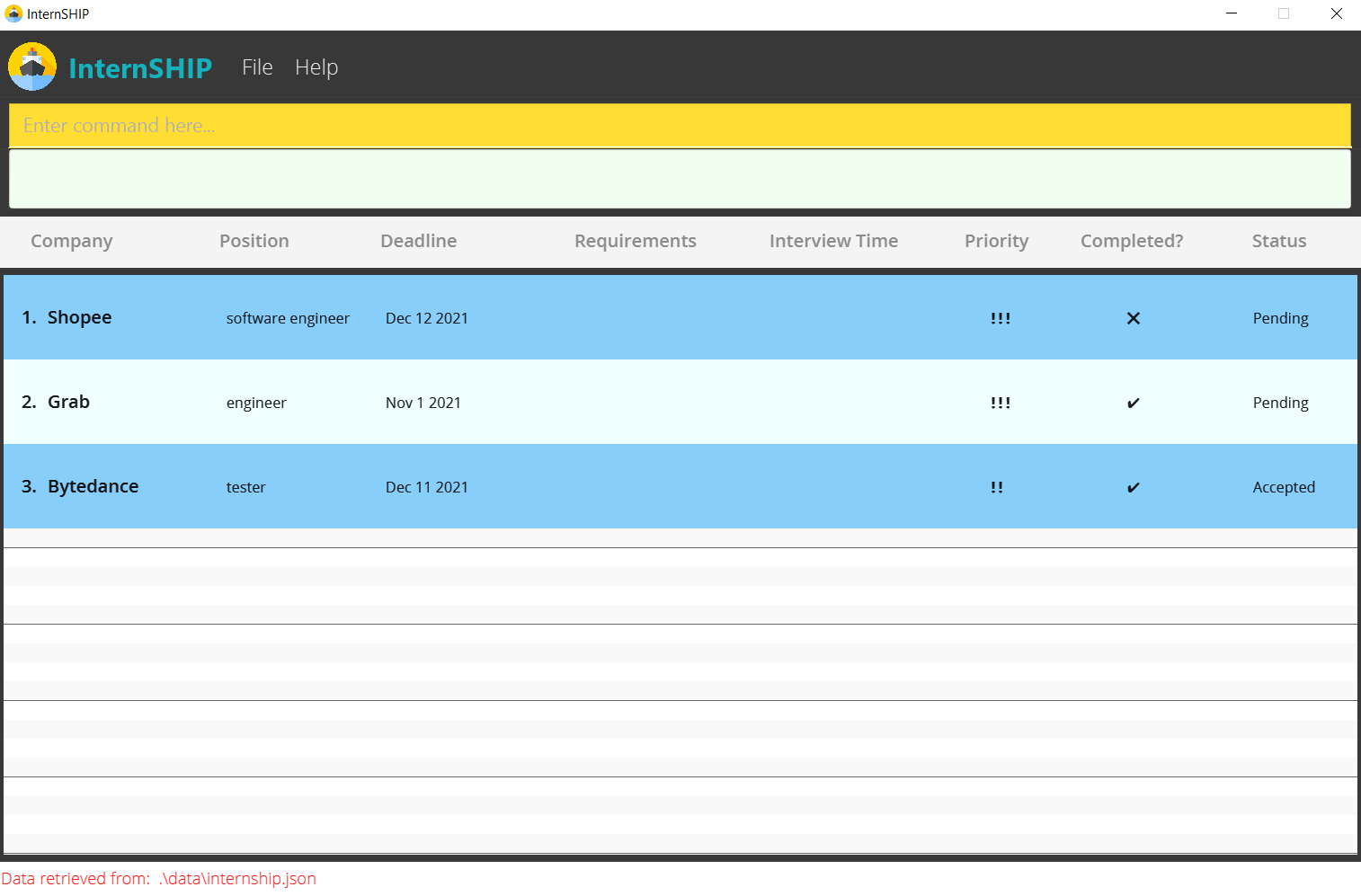This screenshot has height=896, width=1361.
Task: Close the InternSHIP window
Action: (1336, 13)
